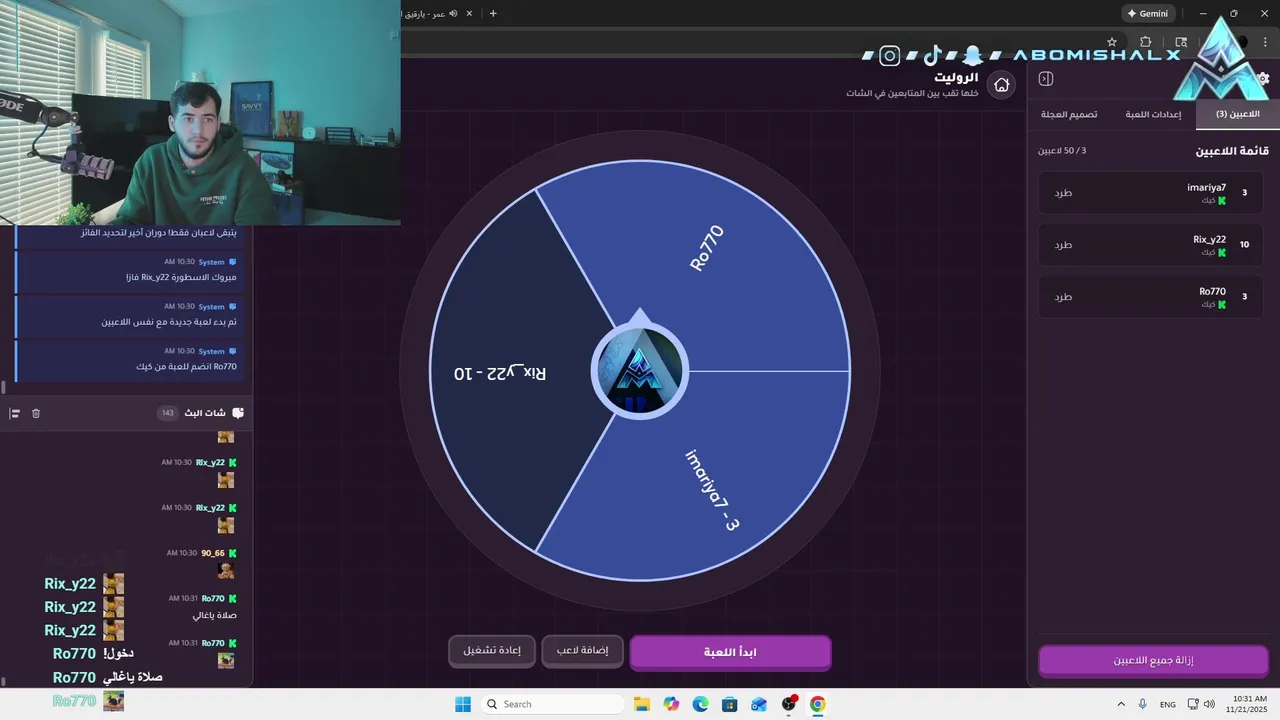Image resolution: width=1280 pixels, height=720 pixels.
Task: Open the settings gear in the players panel
Action: [x=1264, y=78]
